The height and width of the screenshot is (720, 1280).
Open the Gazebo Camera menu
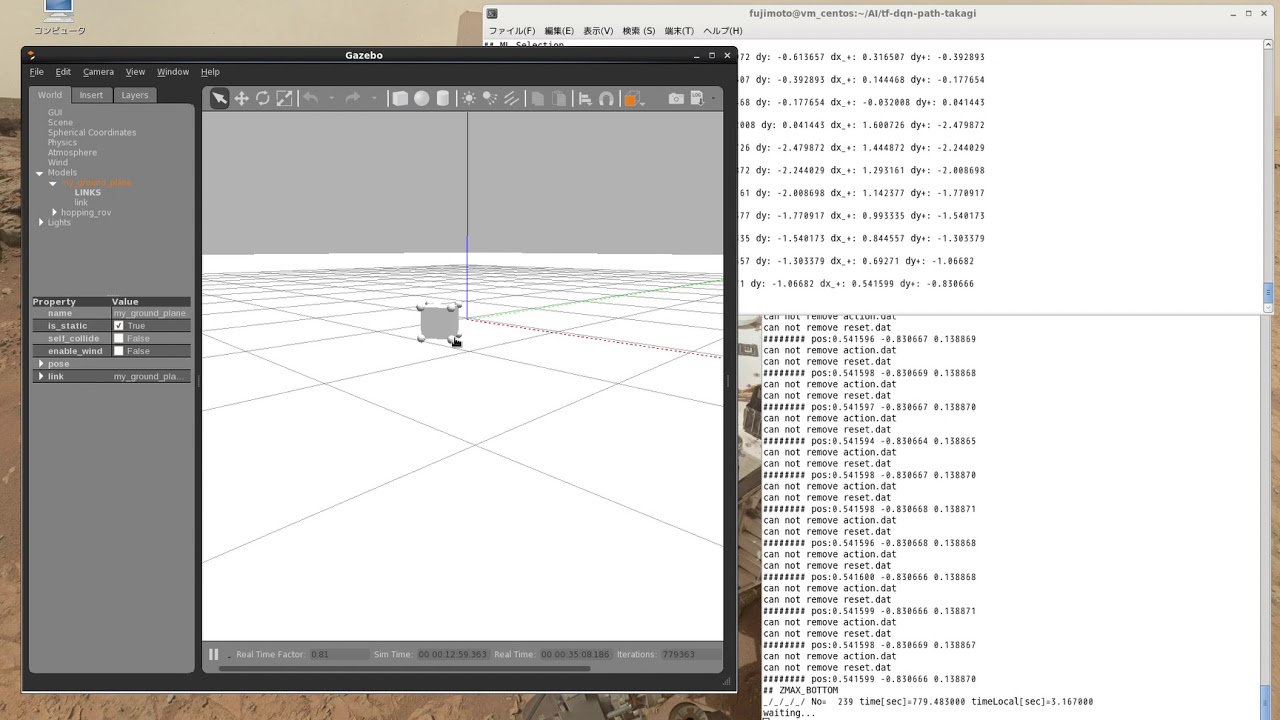(98, 72)
